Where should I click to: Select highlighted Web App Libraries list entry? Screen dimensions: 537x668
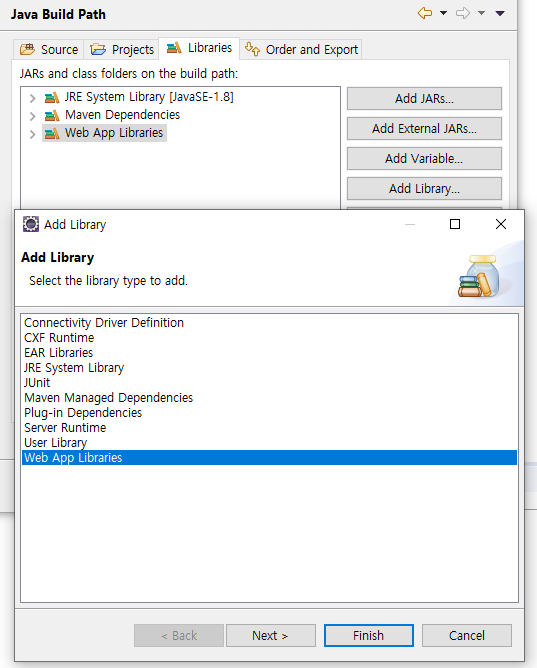[269, 458]
